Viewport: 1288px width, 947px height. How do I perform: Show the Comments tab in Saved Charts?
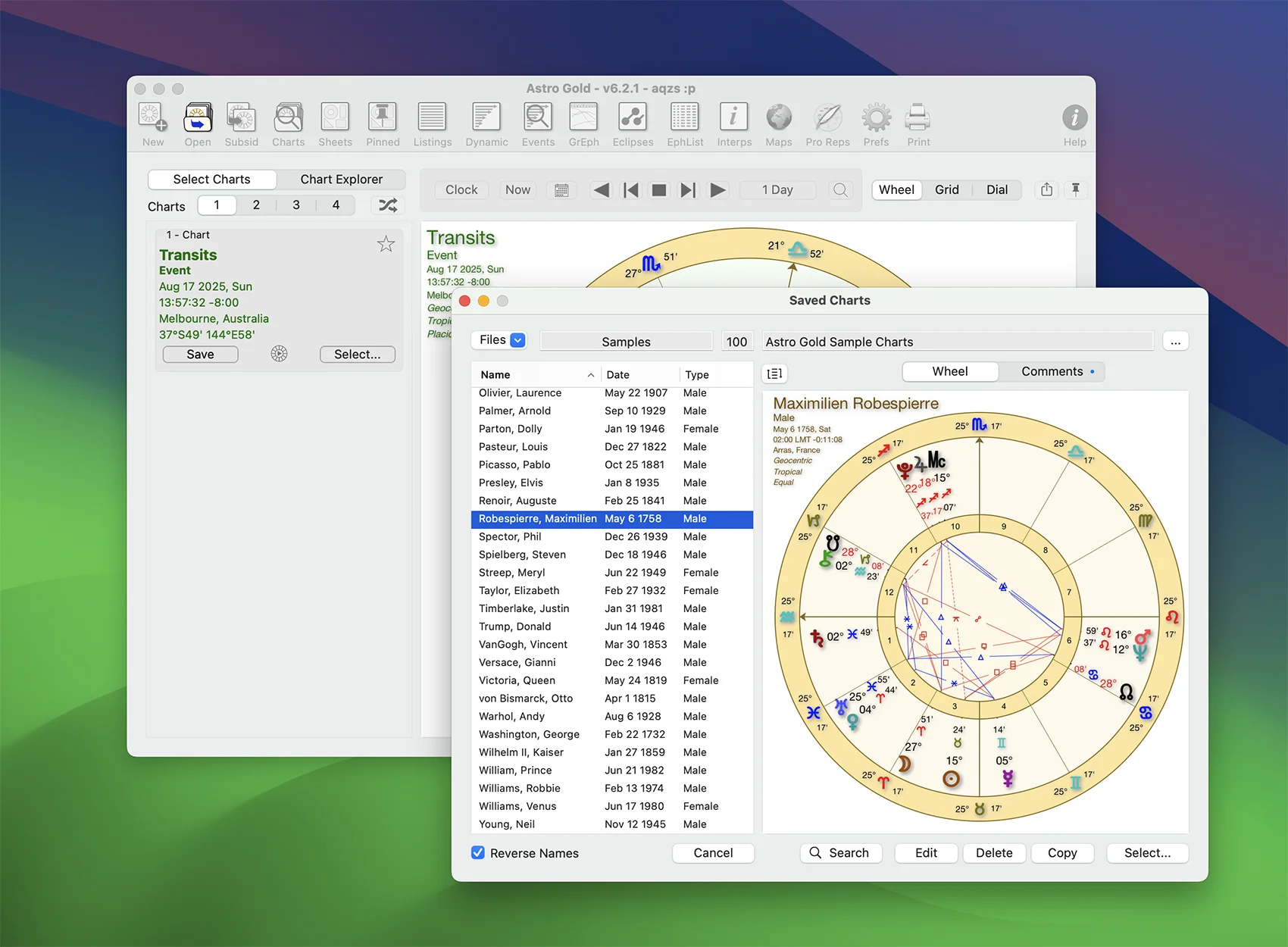(1052, 371)
